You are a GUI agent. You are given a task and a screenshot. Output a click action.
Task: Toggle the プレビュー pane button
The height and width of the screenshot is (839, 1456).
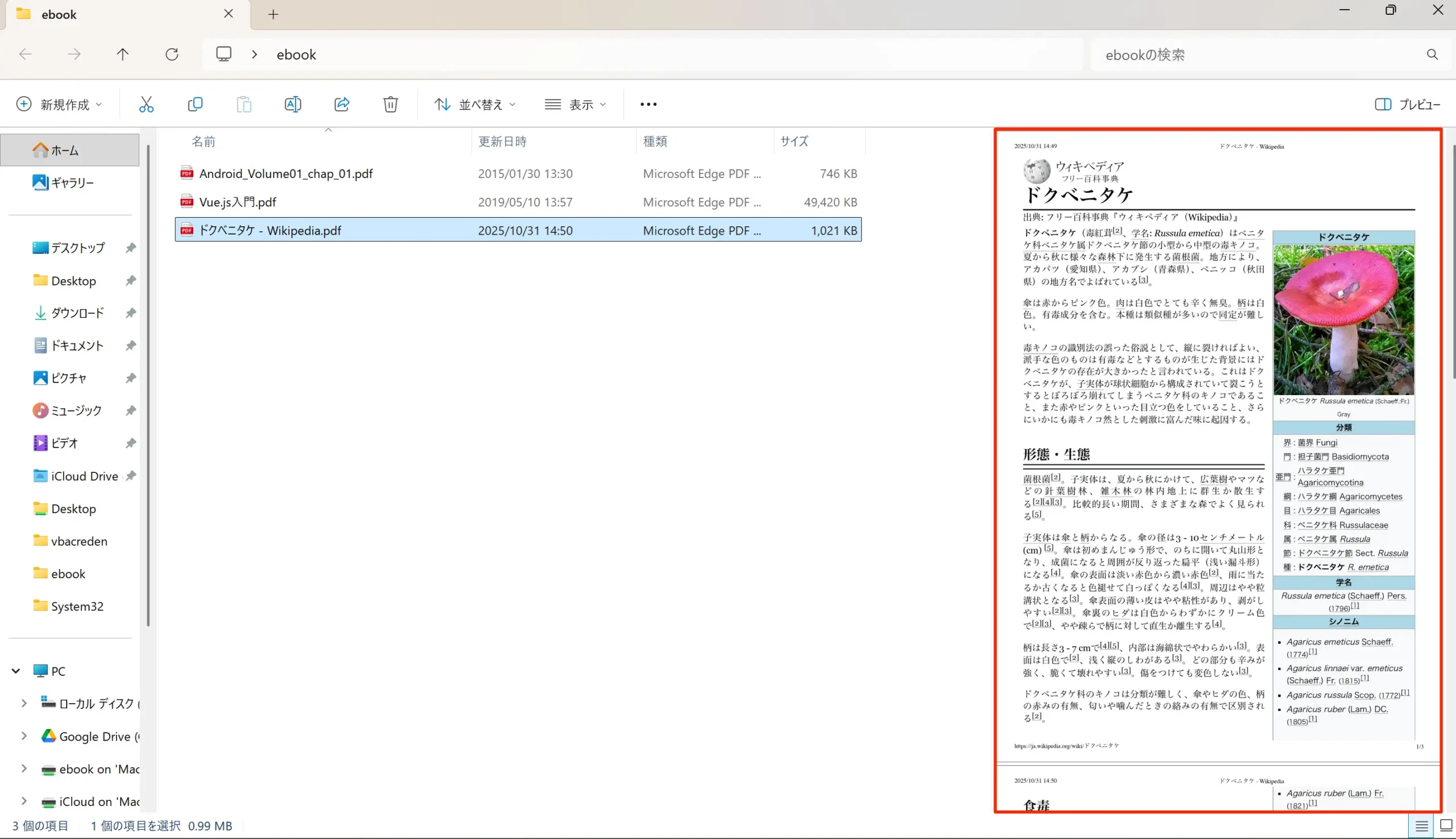[x=1407, y=104]
